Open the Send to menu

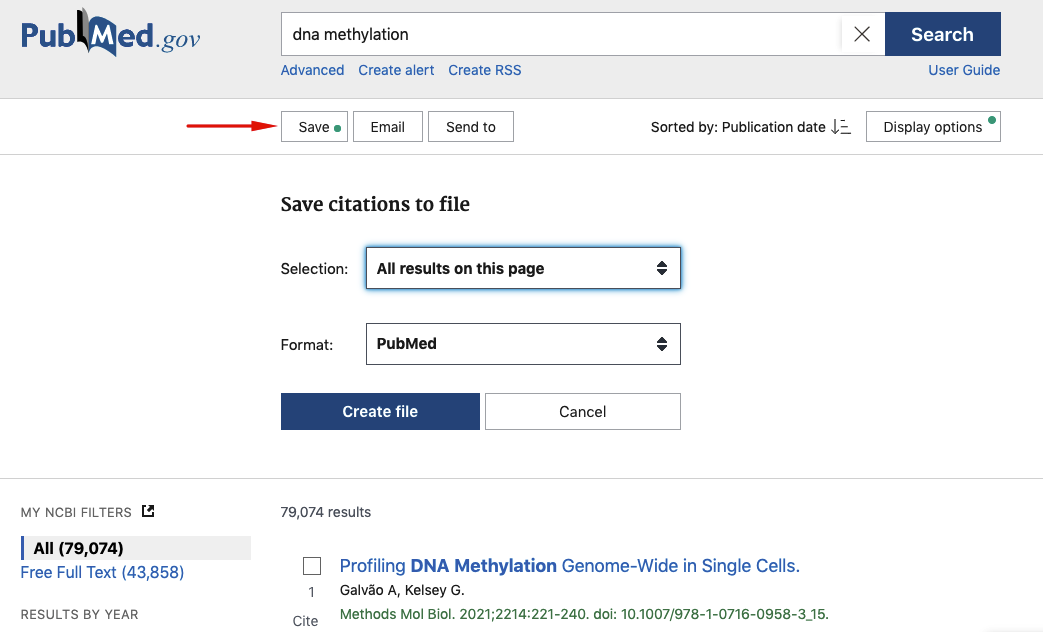coord(471,126)
